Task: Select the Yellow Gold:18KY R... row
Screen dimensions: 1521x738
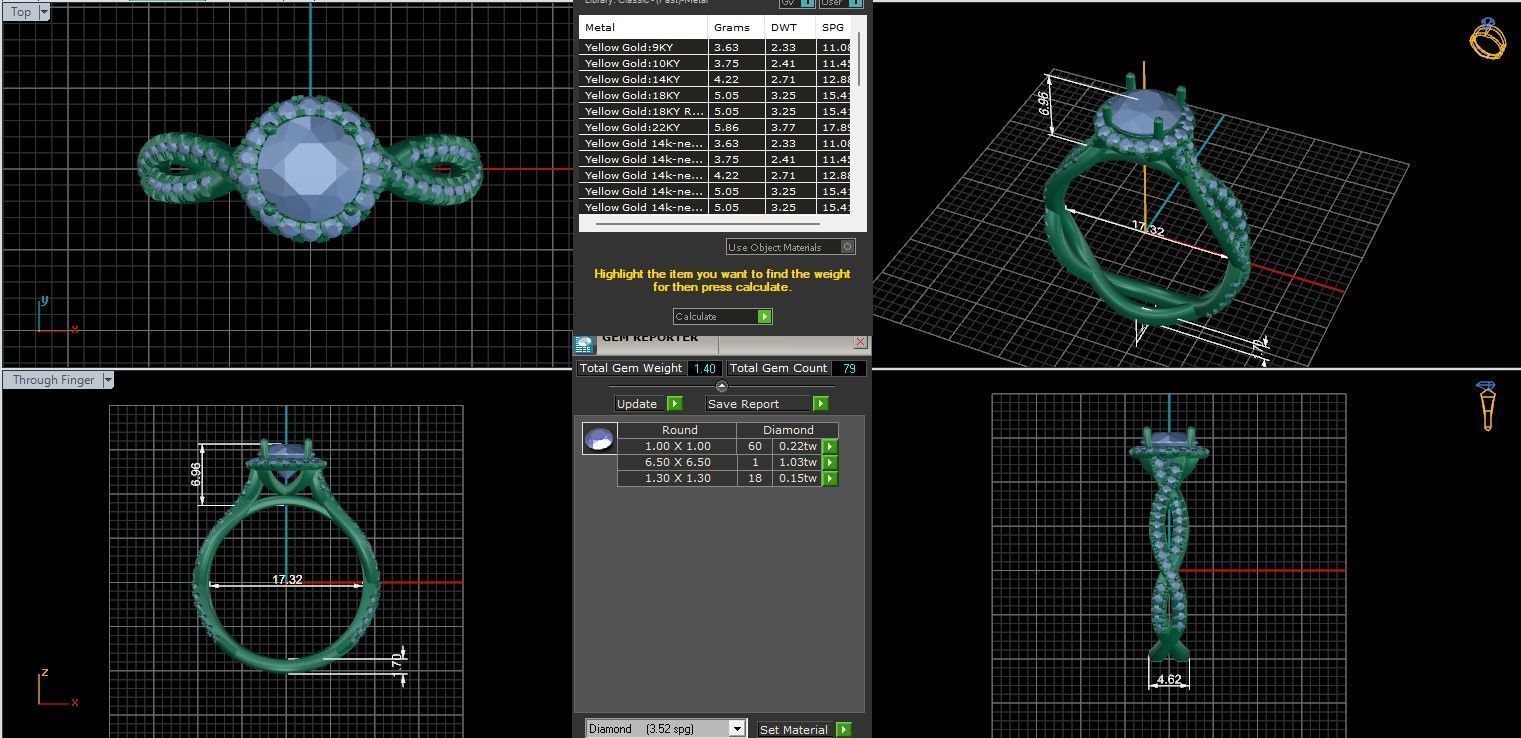Action: [715, 111]
